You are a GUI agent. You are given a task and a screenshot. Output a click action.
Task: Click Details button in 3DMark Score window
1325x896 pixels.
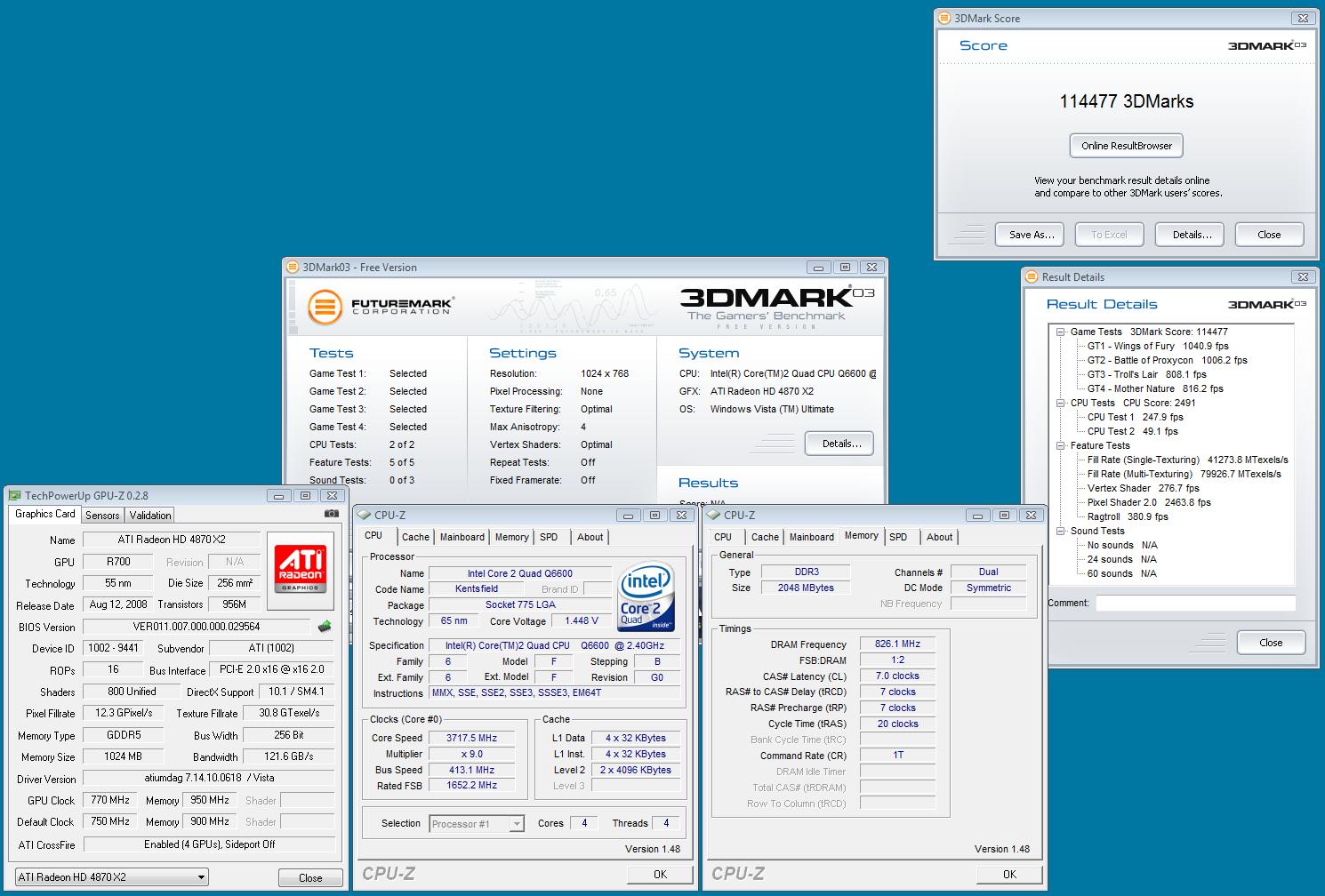point(1192,235)
